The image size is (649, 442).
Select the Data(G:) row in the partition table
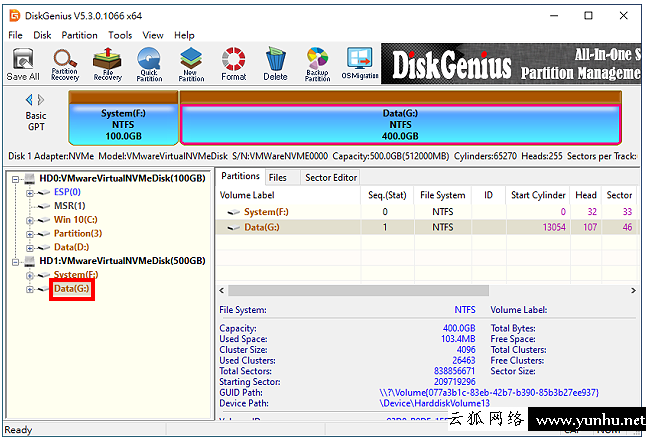(426, 227)
